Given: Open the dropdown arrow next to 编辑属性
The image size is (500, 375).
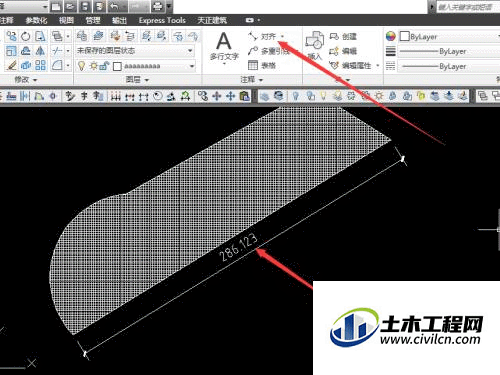Looking at the screenshot, I should (378, 66).
